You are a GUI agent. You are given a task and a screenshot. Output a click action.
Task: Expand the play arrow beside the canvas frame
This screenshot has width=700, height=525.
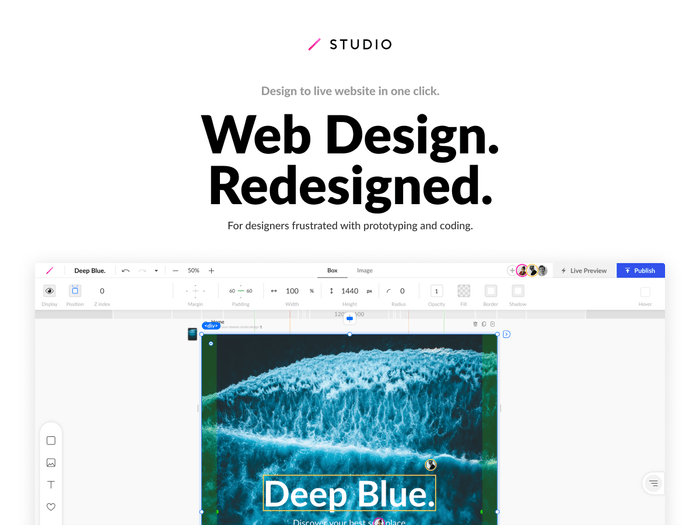click(x=506, y=334)
